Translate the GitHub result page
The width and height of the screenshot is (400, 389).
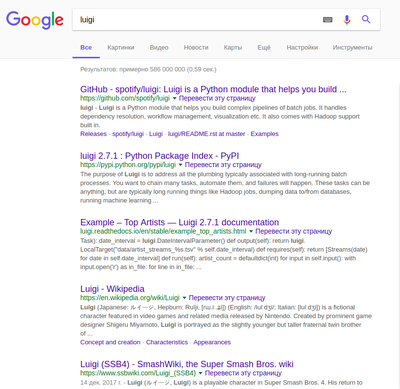tap(217, 98)
